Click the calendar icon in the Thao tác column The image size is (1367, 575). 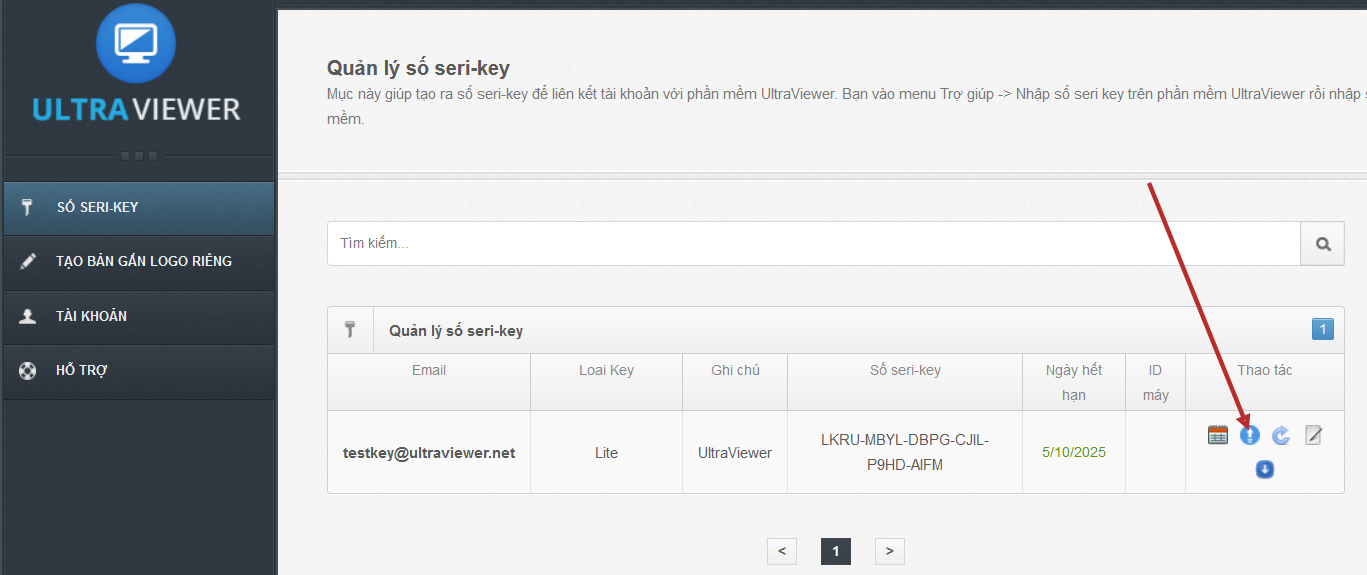[1217, 435]
